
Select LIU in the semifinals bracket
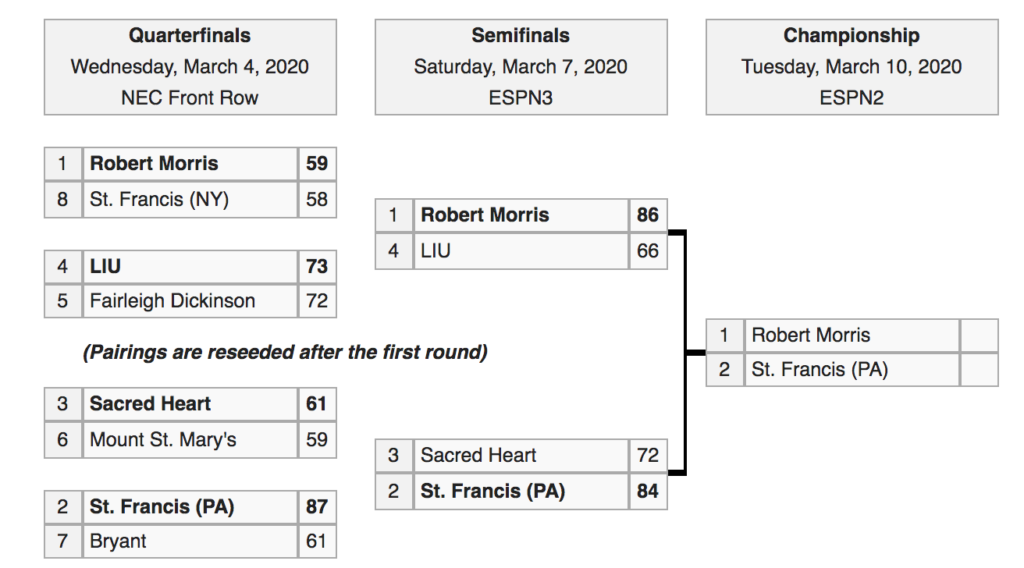coord(520,251)
